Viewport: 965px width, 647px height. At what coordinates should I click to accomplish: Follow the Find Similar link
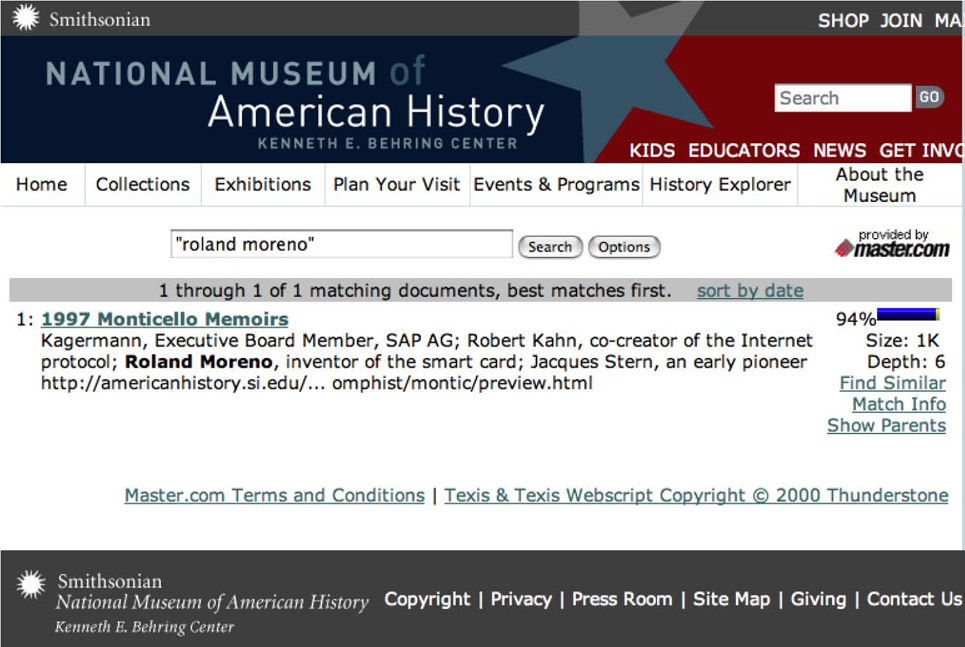[892, 383]
